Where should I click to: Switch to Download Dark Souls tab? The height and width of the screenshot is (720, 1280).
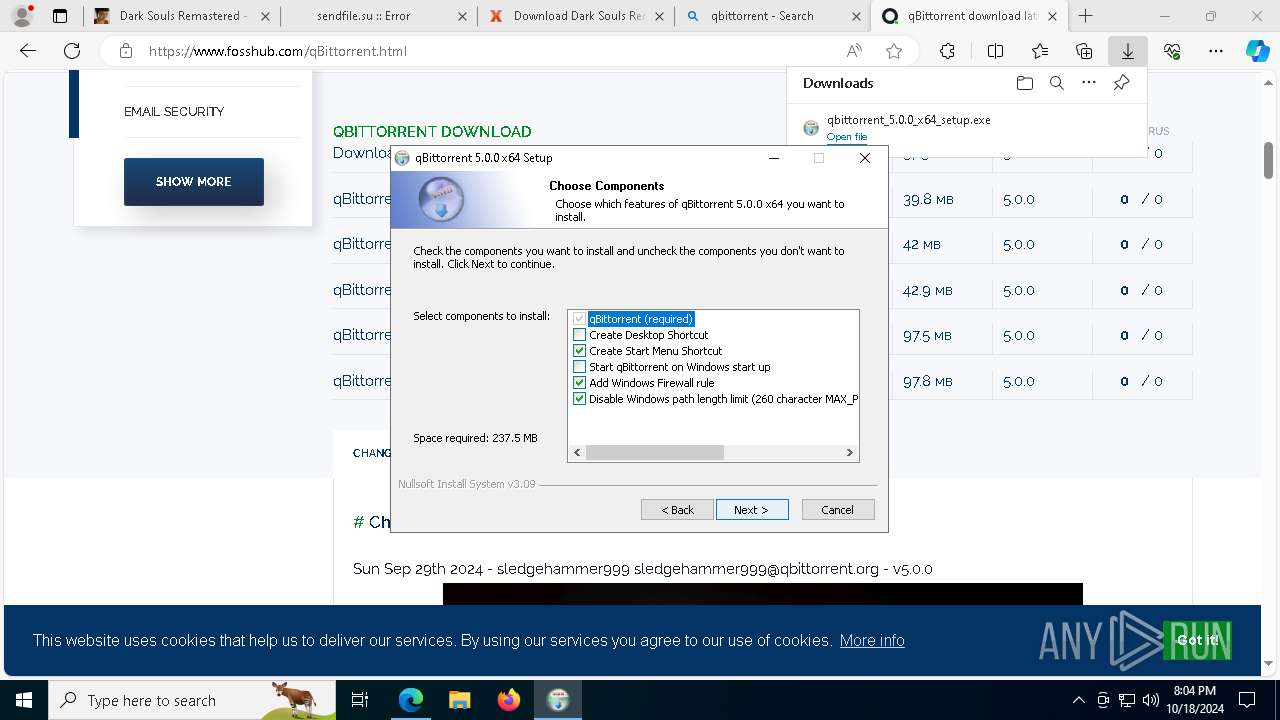coord(575,16)
